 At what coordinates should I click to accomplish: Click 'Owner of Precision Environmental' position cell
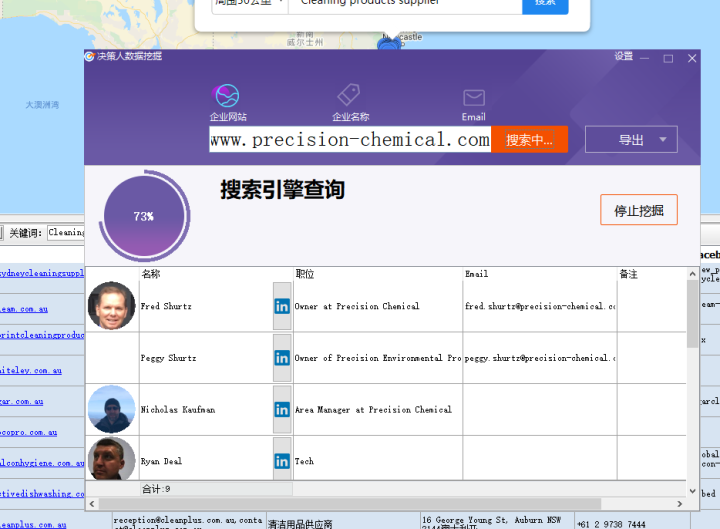(378, 358)
